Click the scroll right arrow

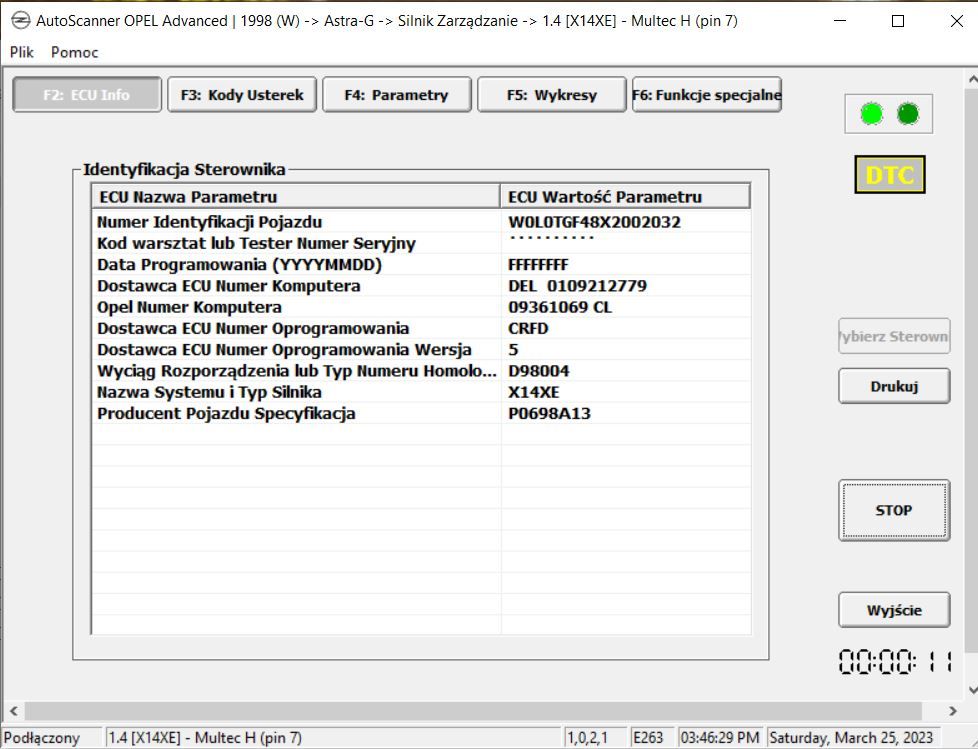click(x=952, y=710)
